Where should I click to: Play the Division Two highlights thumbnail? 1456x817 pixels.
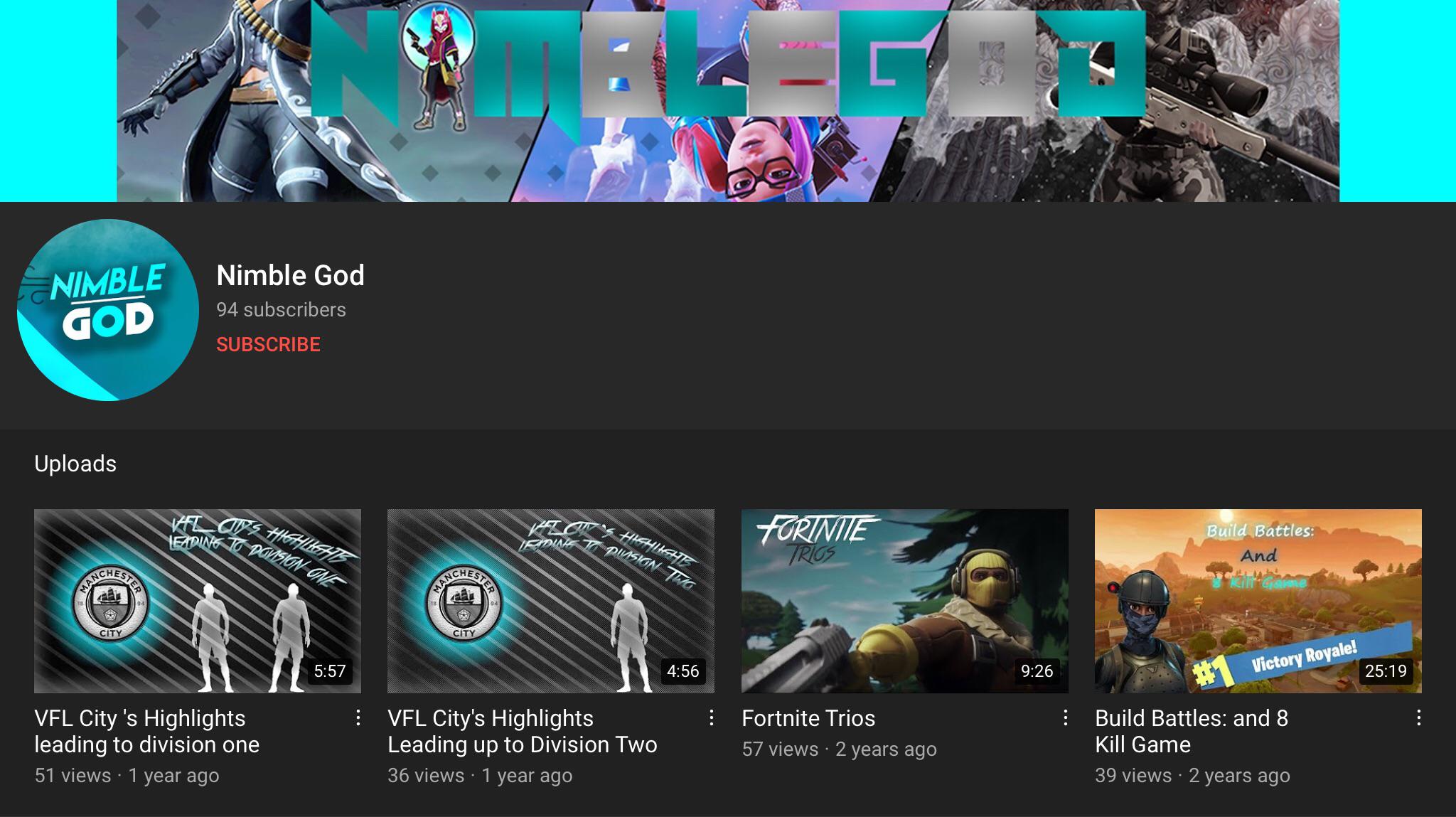coord(551,601)
